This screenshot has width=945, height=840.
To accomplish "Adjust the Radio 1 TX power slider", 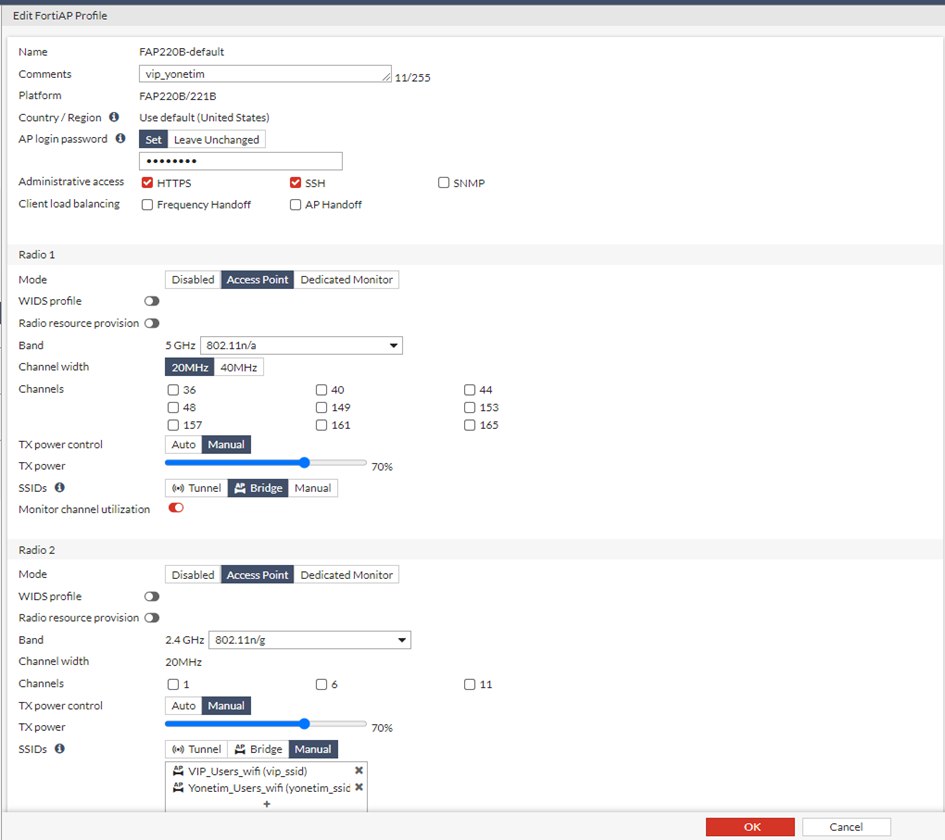I will 303,462.
